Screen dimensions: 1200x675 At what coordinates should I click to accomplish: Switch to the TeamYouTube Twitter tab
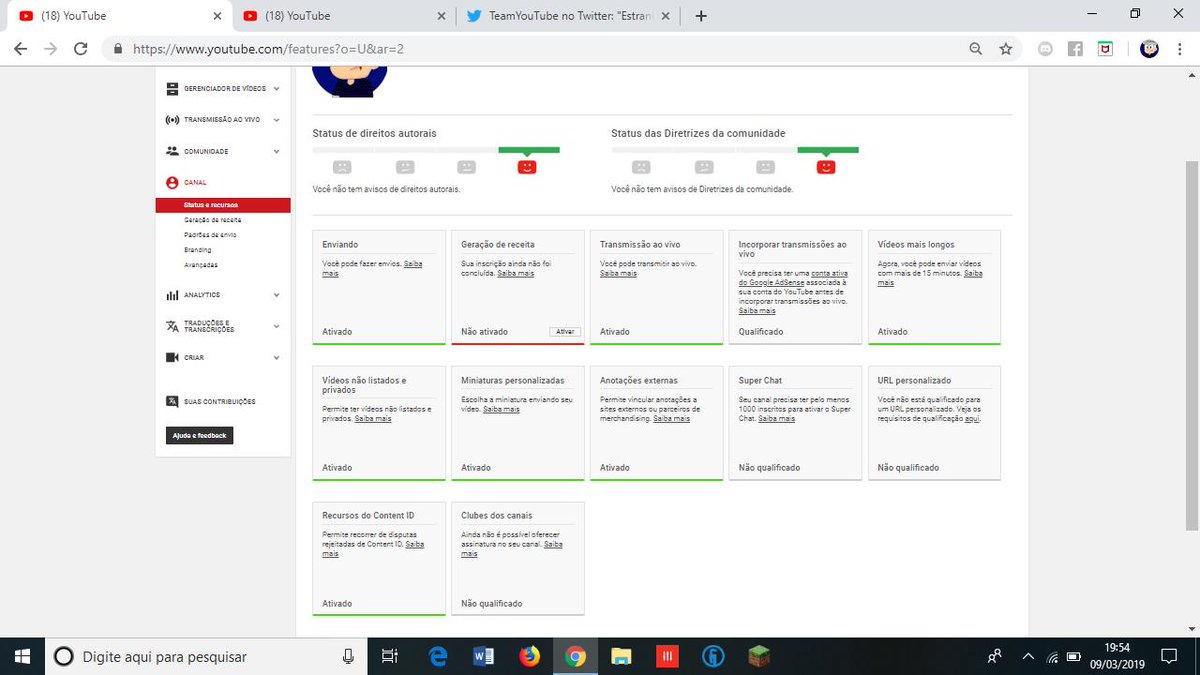click(x=570, y=16)
